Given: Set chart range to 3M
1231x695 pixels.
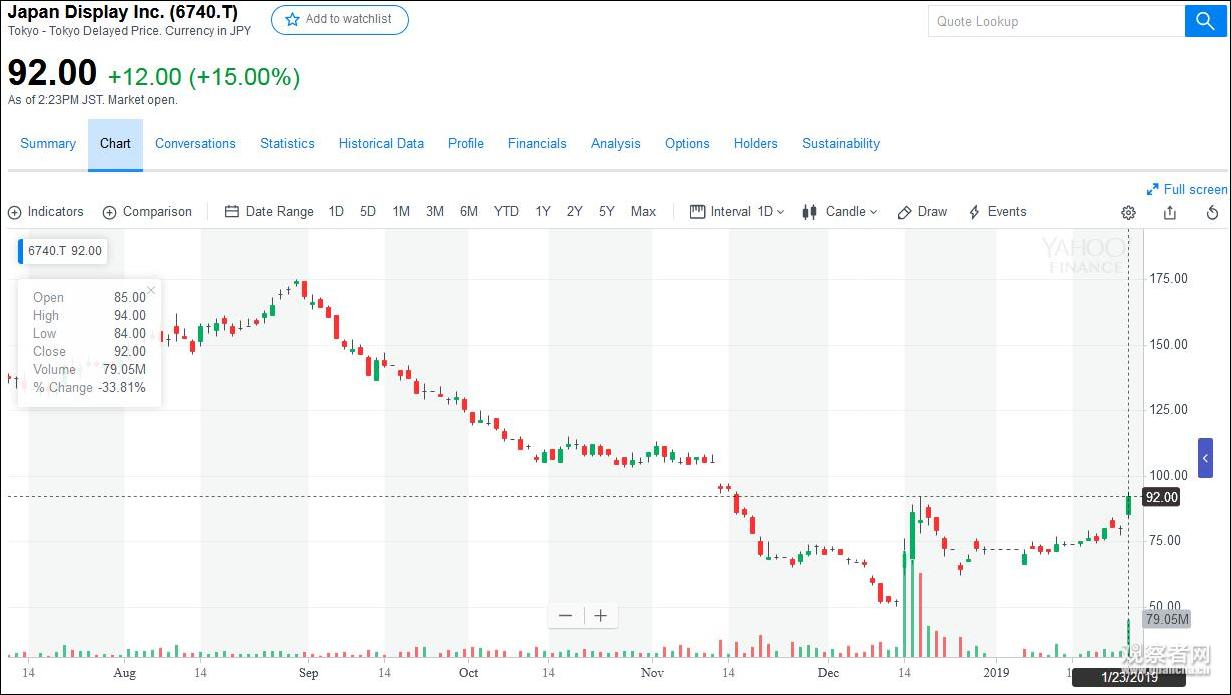Looking at the screenshot, I should [435, 212].
